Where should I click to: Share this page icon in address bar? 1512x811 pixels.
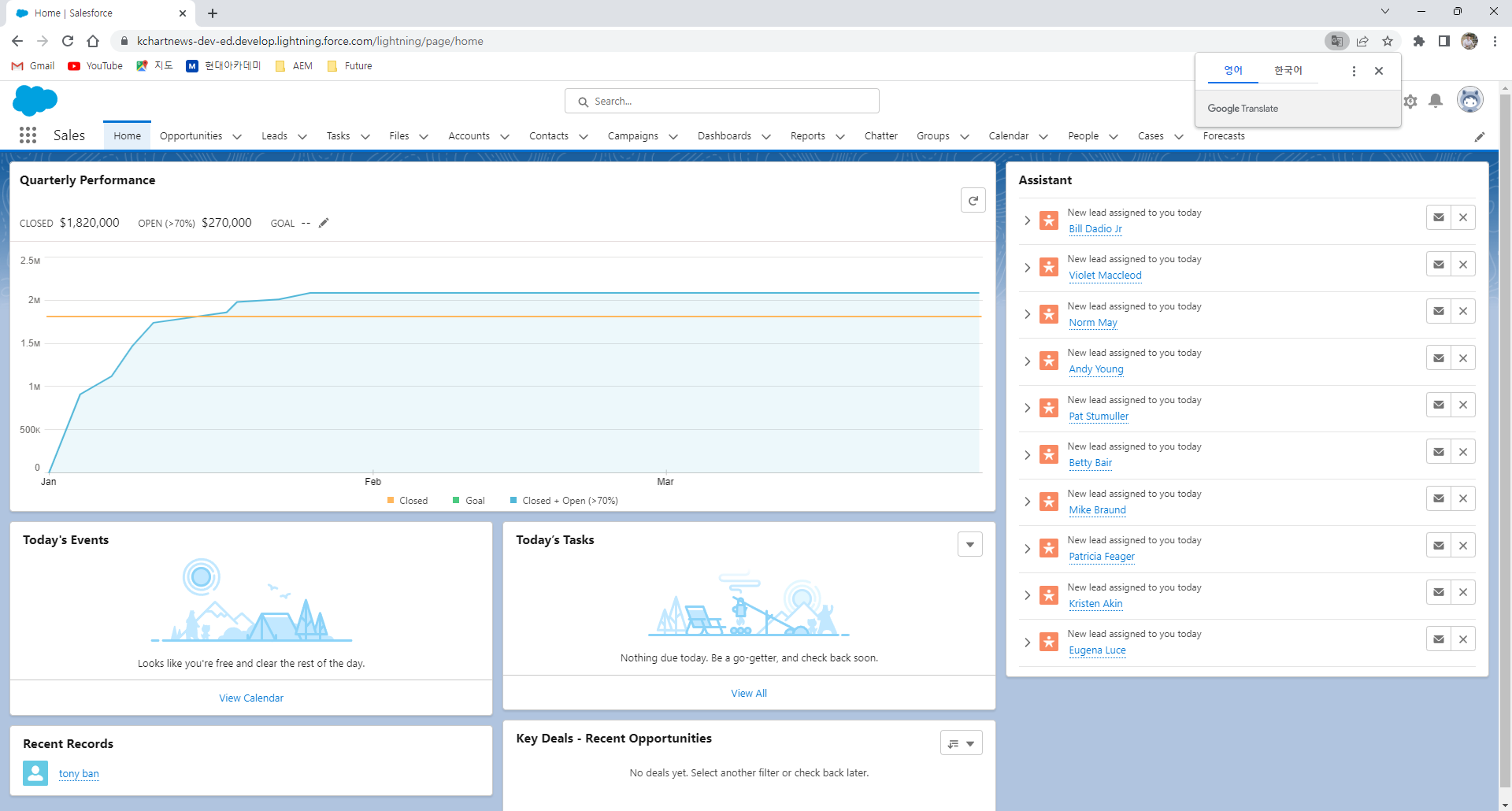(1362, 41)
